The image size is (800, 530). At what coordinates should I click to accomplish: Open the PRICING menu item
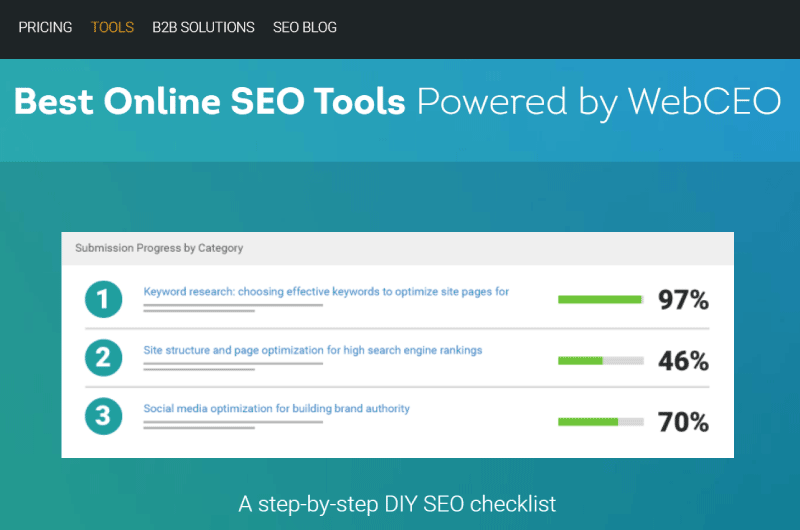(45, 27)
